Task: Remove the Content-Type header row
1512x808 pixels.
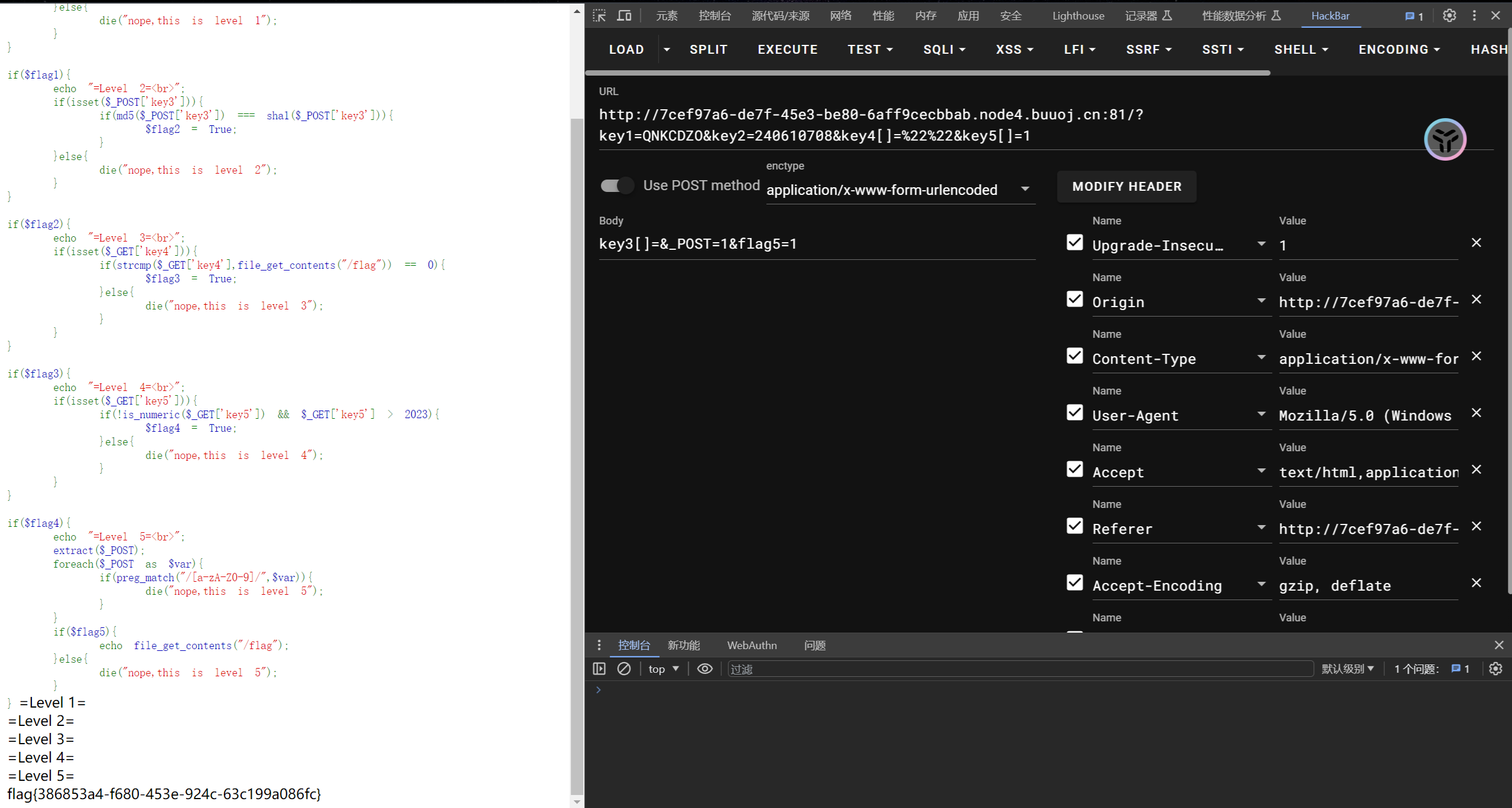Action: click(1476, 356)
